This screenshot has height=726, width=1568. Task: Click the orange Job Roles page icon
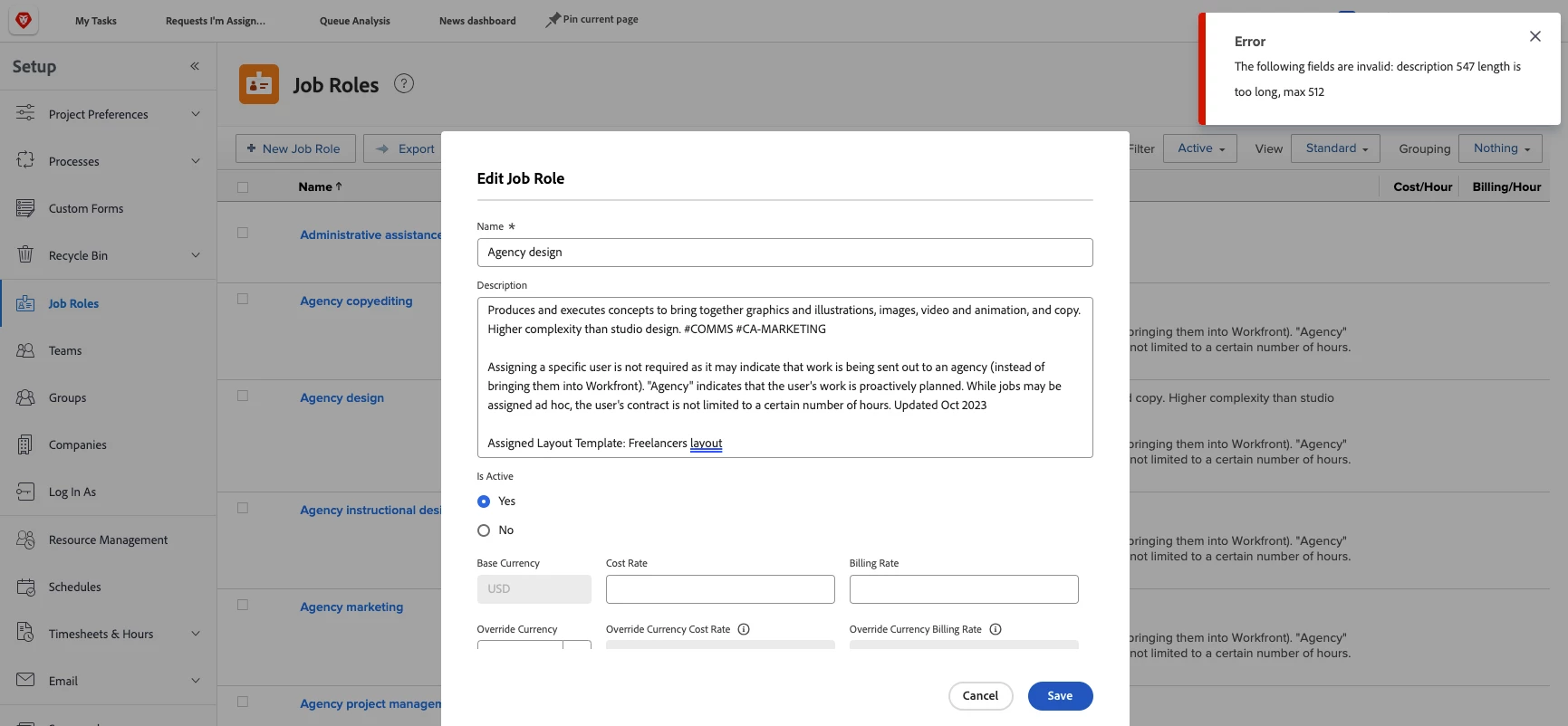click(x=259, y=84)
